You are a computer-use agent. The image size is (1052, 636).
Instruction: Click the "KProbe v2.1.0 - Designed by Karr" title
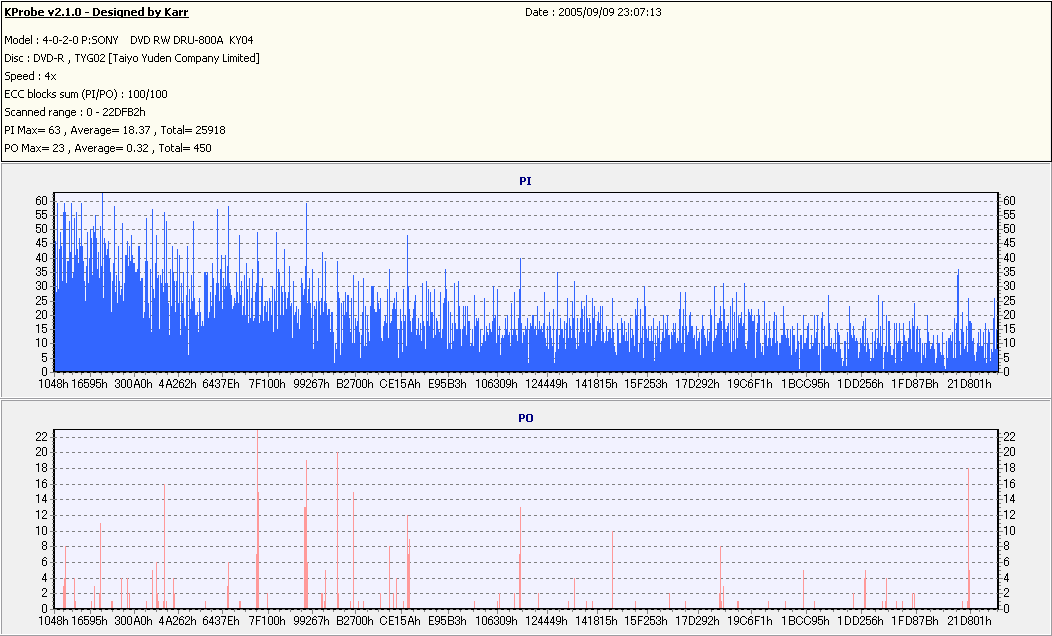[x=96, y=12]
